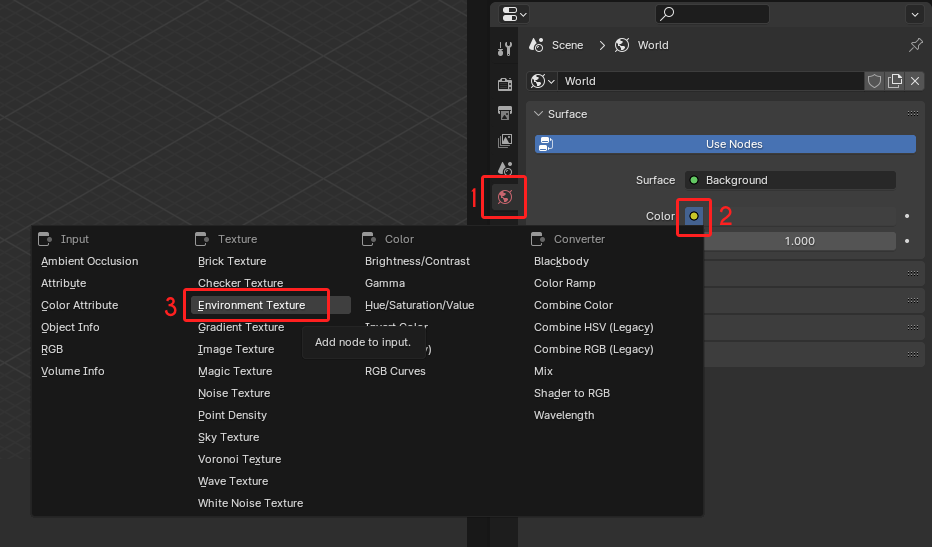932x547 pixels.
Task: Open the World data-block browse dropdown
Action: point(543,81)
